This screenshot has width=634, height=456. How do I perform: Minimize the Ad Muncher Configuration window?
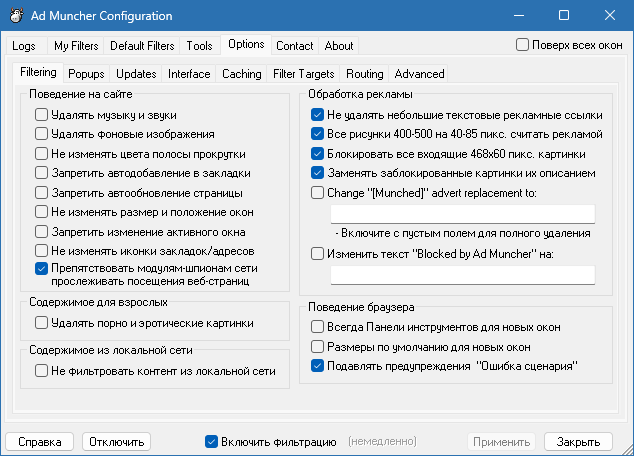tap(519, 15)
